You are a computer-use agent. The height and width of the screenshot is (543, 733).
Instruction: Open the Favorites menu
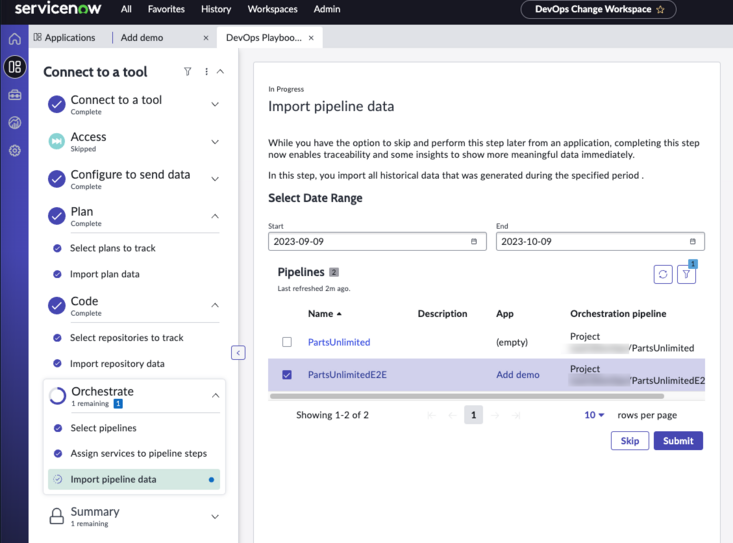coord(166,9)
